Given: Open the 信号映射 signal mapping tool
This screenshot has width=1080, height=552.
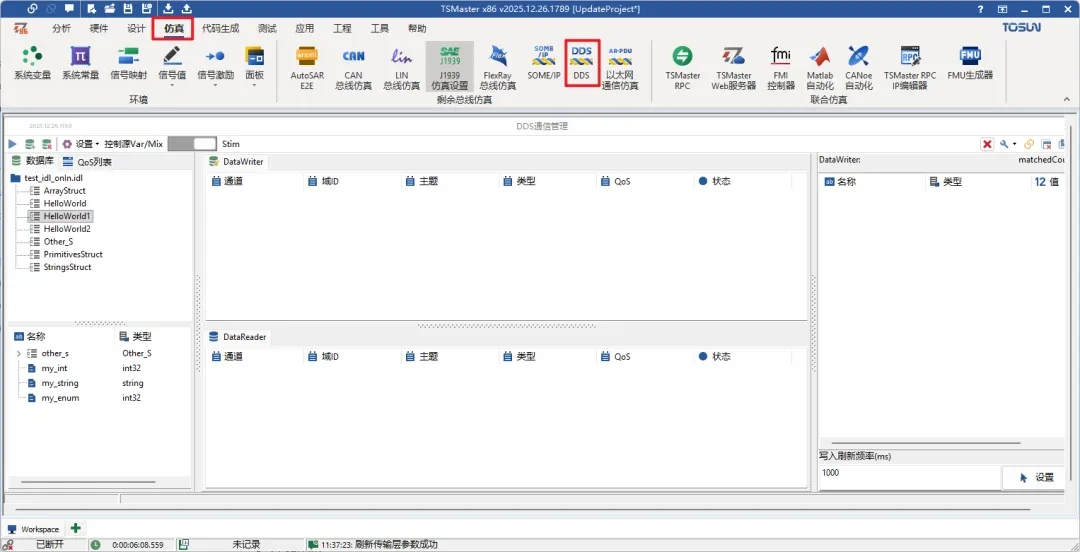Looking at the screenshot, I should click(128, 63).
